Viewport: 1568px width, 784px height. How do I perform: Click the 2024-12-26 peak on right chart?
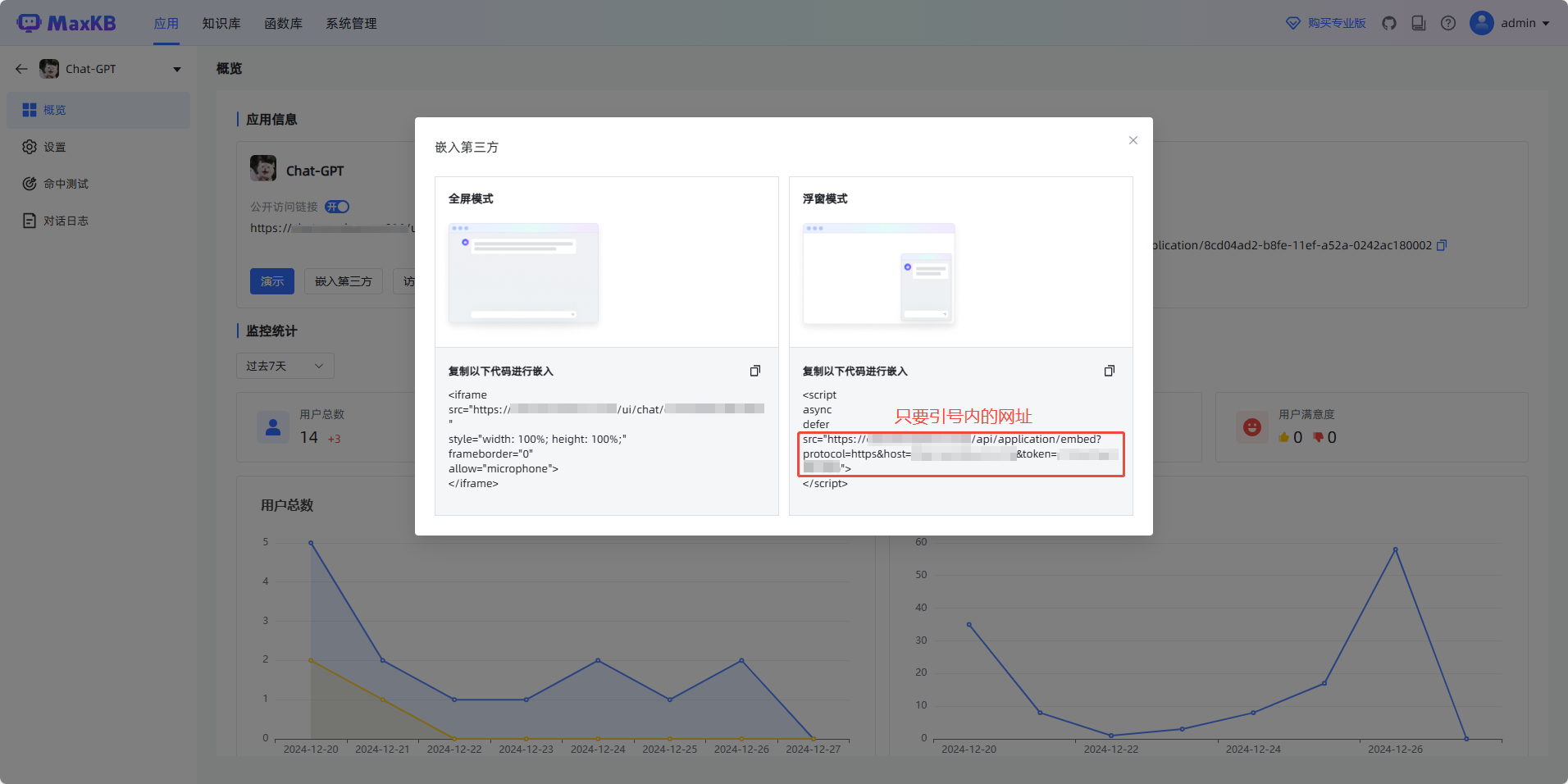click(1395, 549)
